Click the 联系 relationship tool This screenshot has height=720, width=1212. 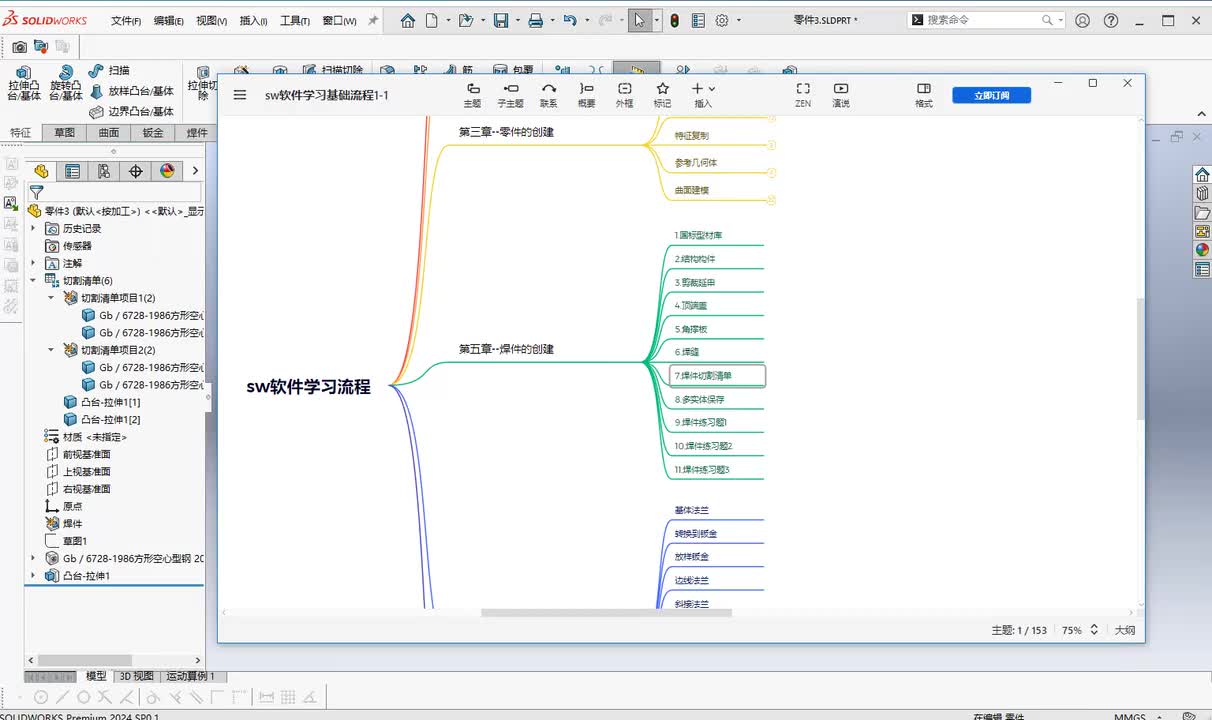click(x=549, y=95)
